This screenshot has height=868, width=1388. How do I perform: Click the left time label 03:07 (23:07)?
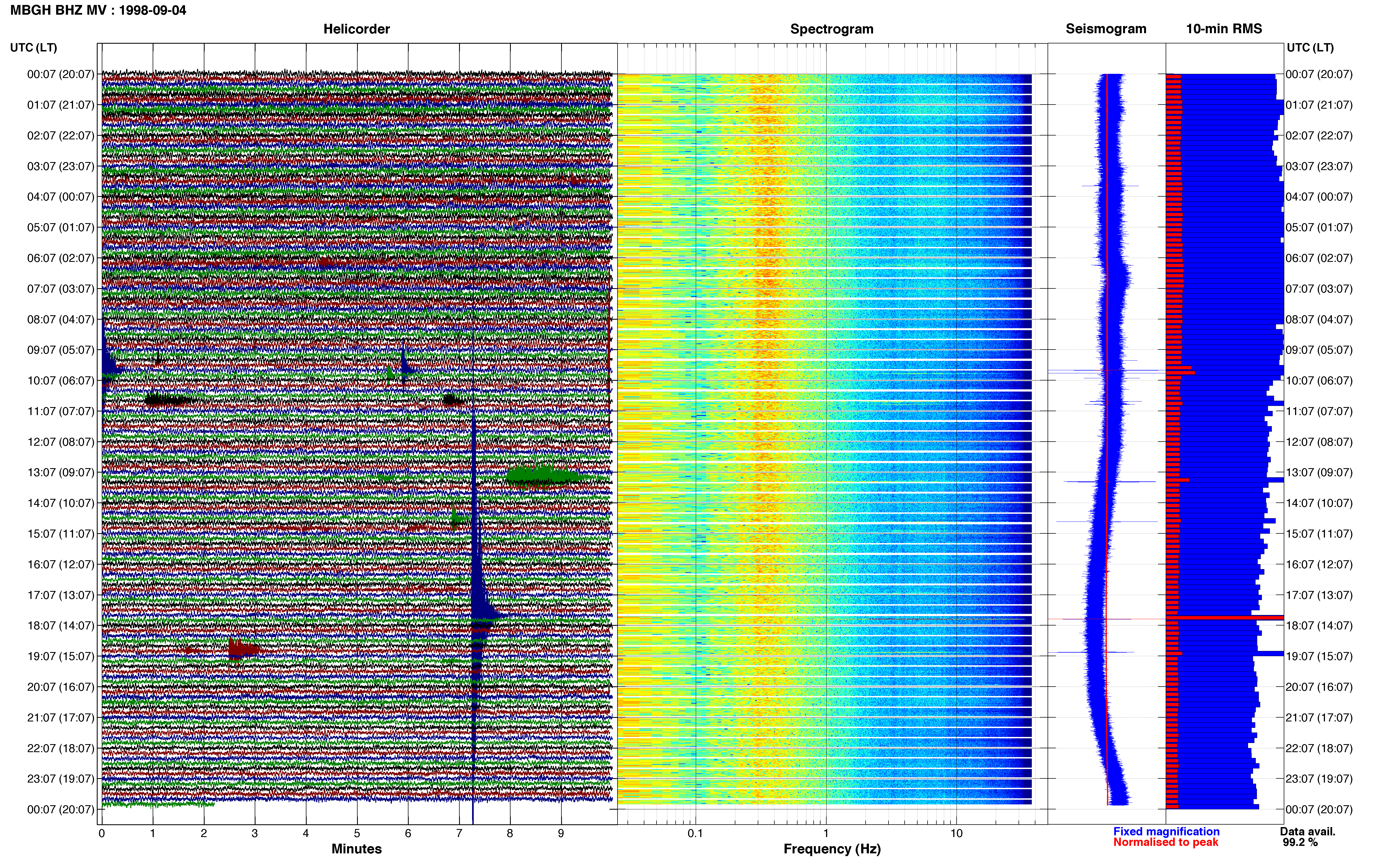pyautogui.click(x=61, y=166)
